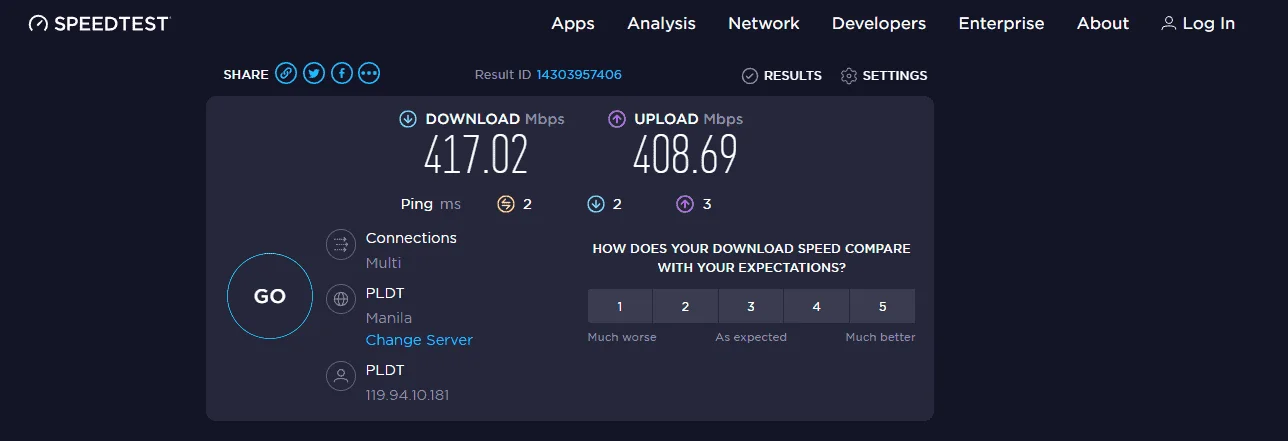Click the PLDT ISP name above IP address
The width and height of the screenshot is (1288, 441).
(x=385, y=370)
